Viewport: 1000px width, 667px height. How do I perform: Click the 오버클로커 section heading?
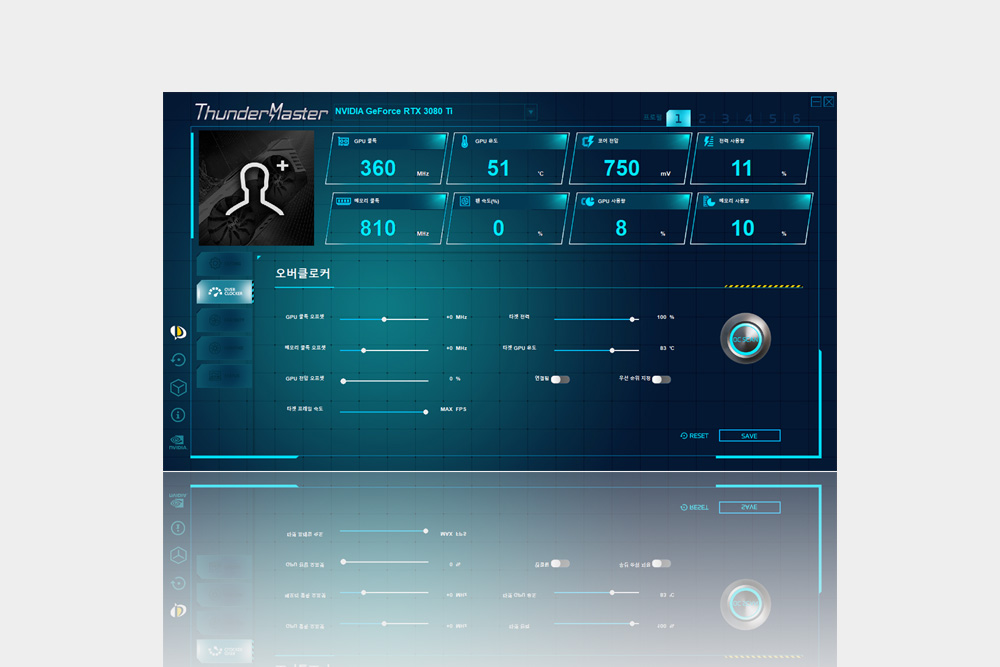click(302, 274)
